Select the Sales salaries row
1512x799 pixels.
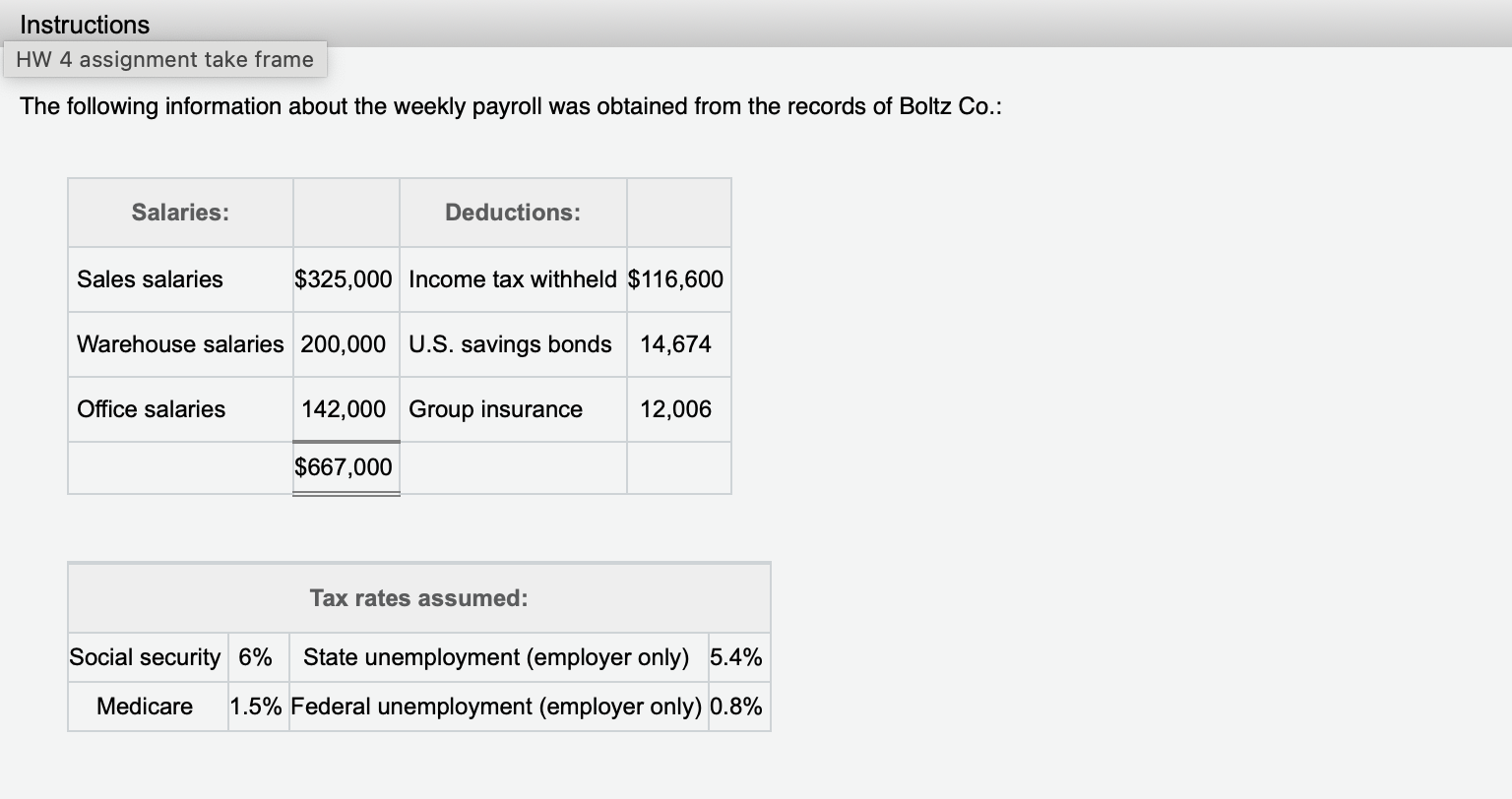tap(149, 278)
